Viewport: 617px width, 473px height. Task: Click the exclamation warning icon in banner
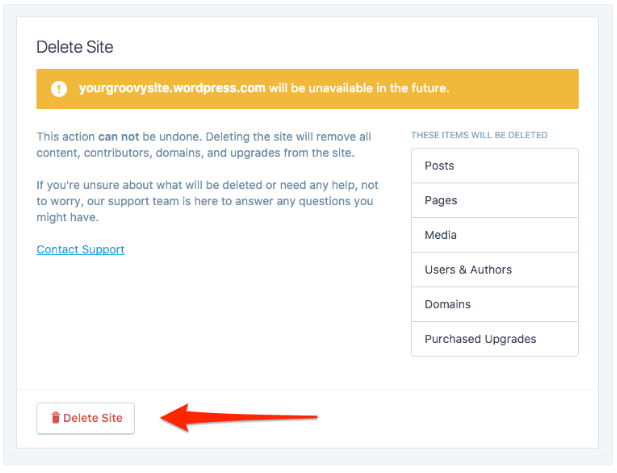point(58,88)
